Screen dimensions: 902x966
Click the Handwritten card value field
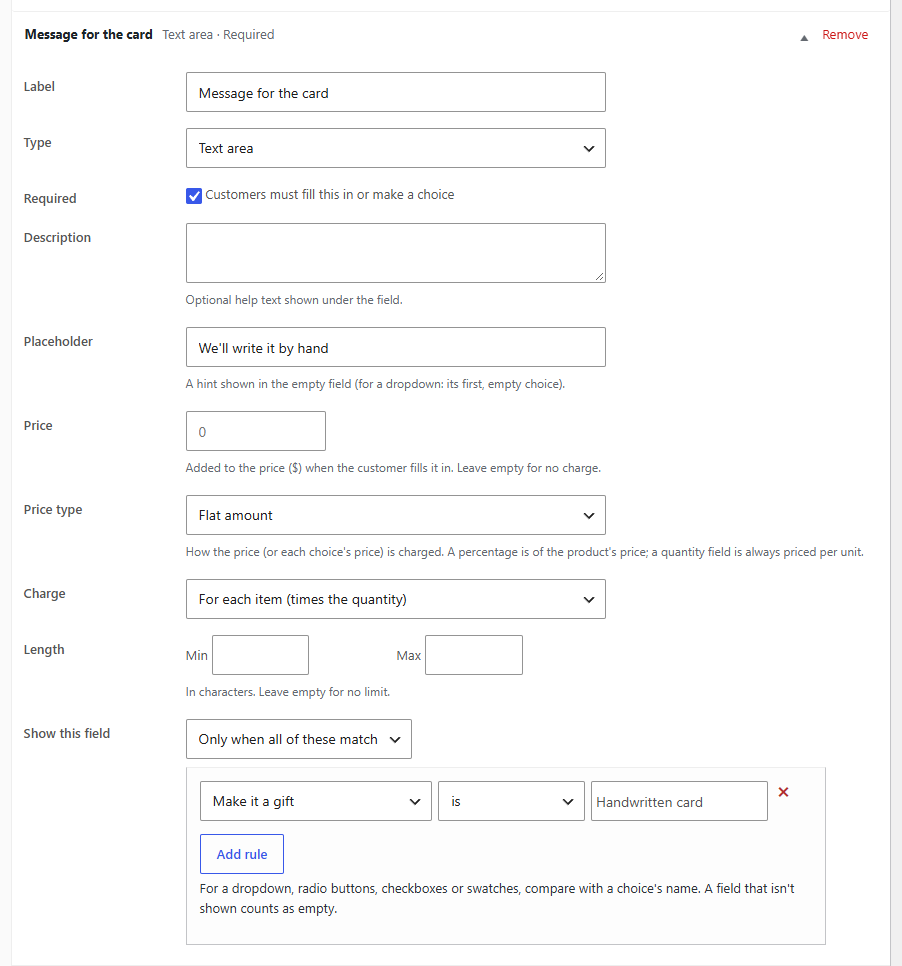(x=679, y=801)
